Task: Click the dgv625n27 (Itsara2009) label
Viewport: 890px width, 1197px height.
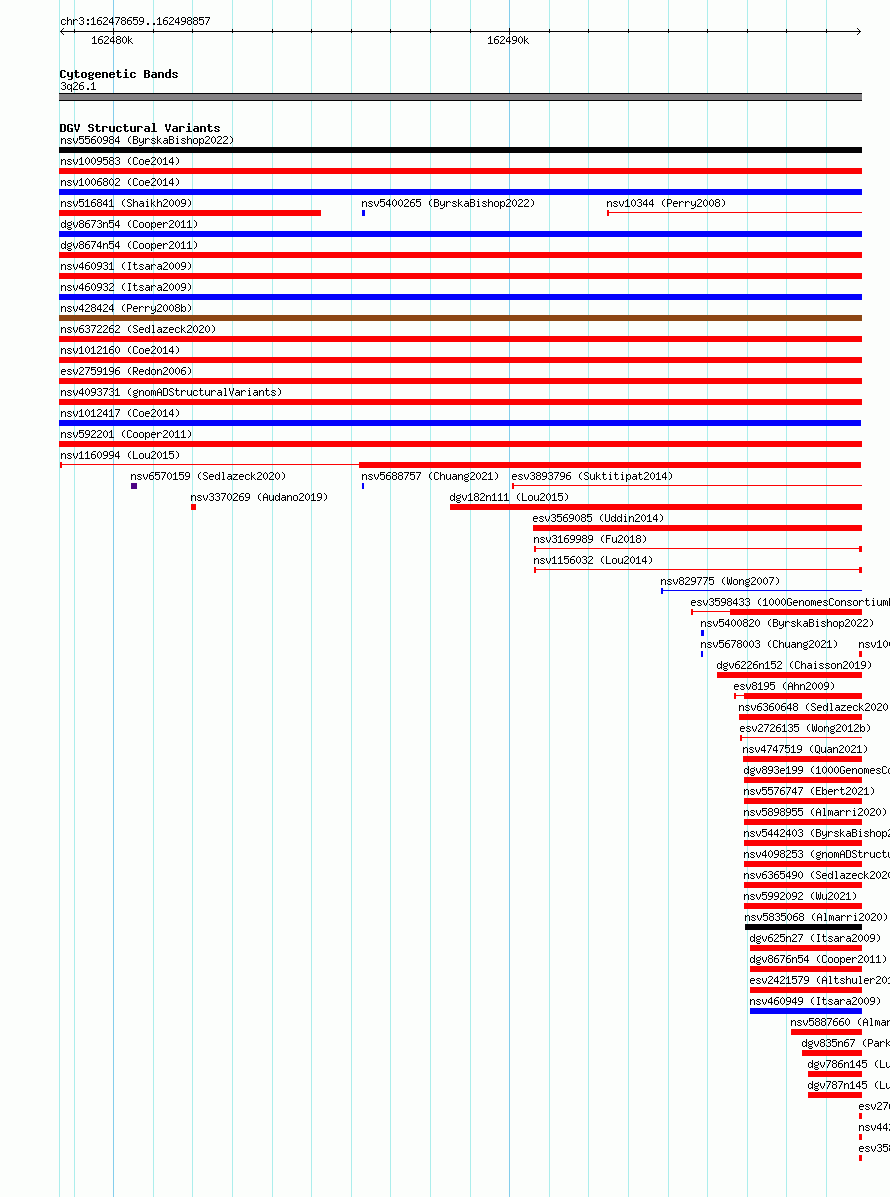Action: tap(815, 938)
